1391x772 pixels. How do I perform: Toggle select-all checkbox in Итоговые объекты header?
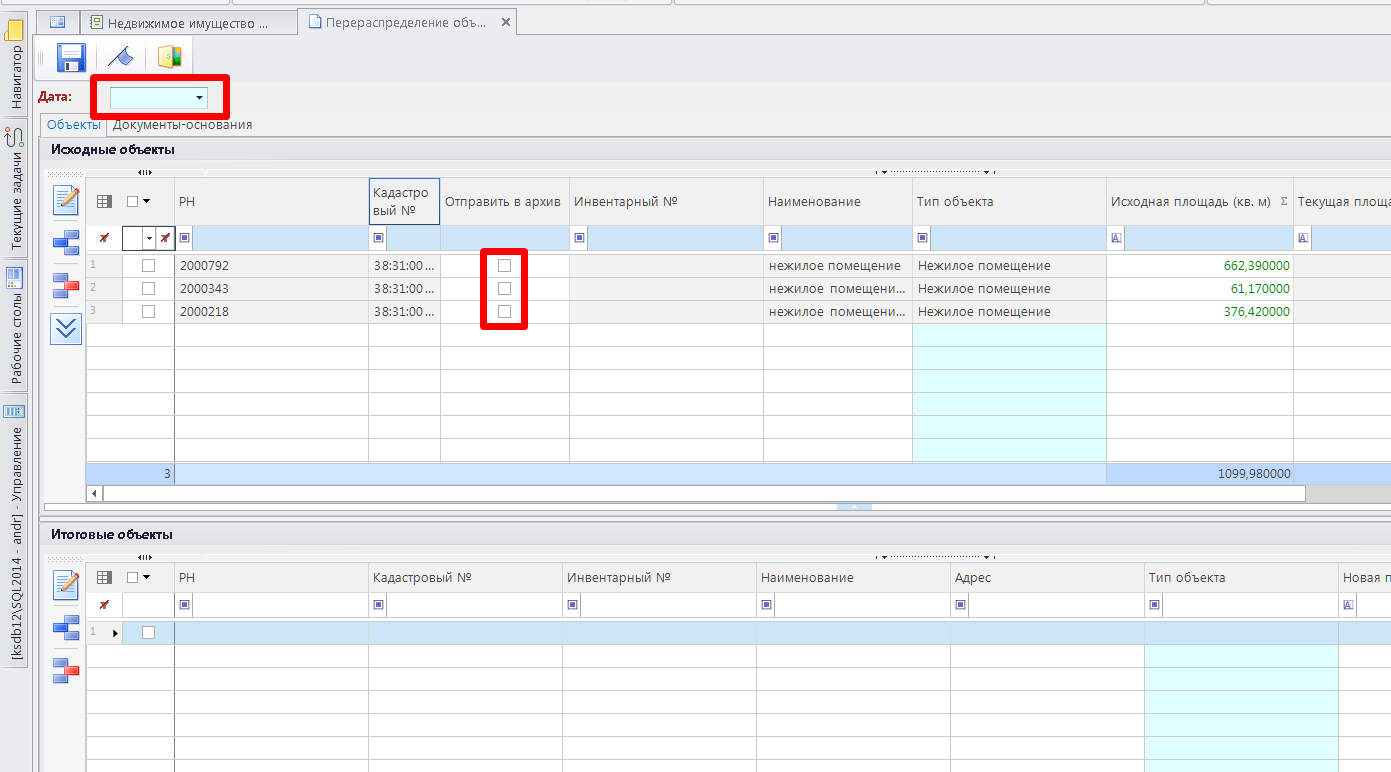pos(133,577)
